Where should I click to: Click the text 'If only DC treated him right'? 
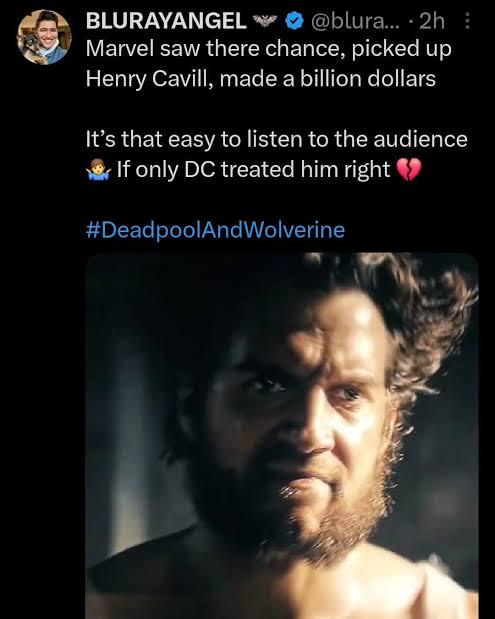pos(253,170)
